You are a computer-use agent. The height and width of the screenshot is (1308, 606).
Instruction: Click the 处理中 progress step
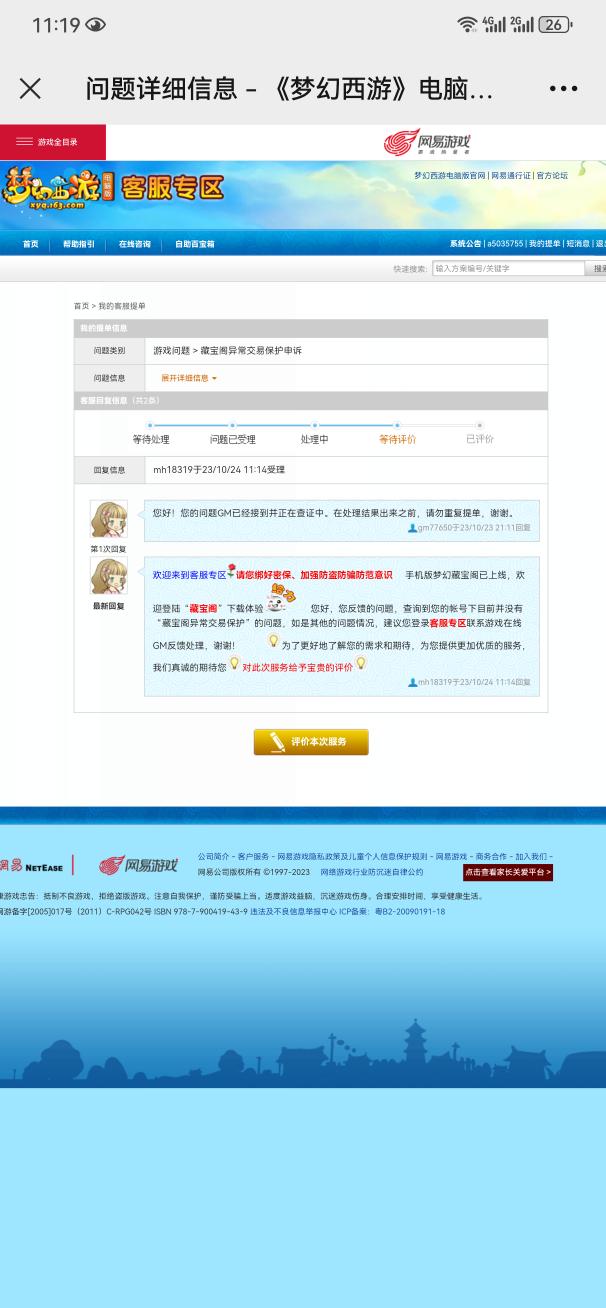pos(315,439)
